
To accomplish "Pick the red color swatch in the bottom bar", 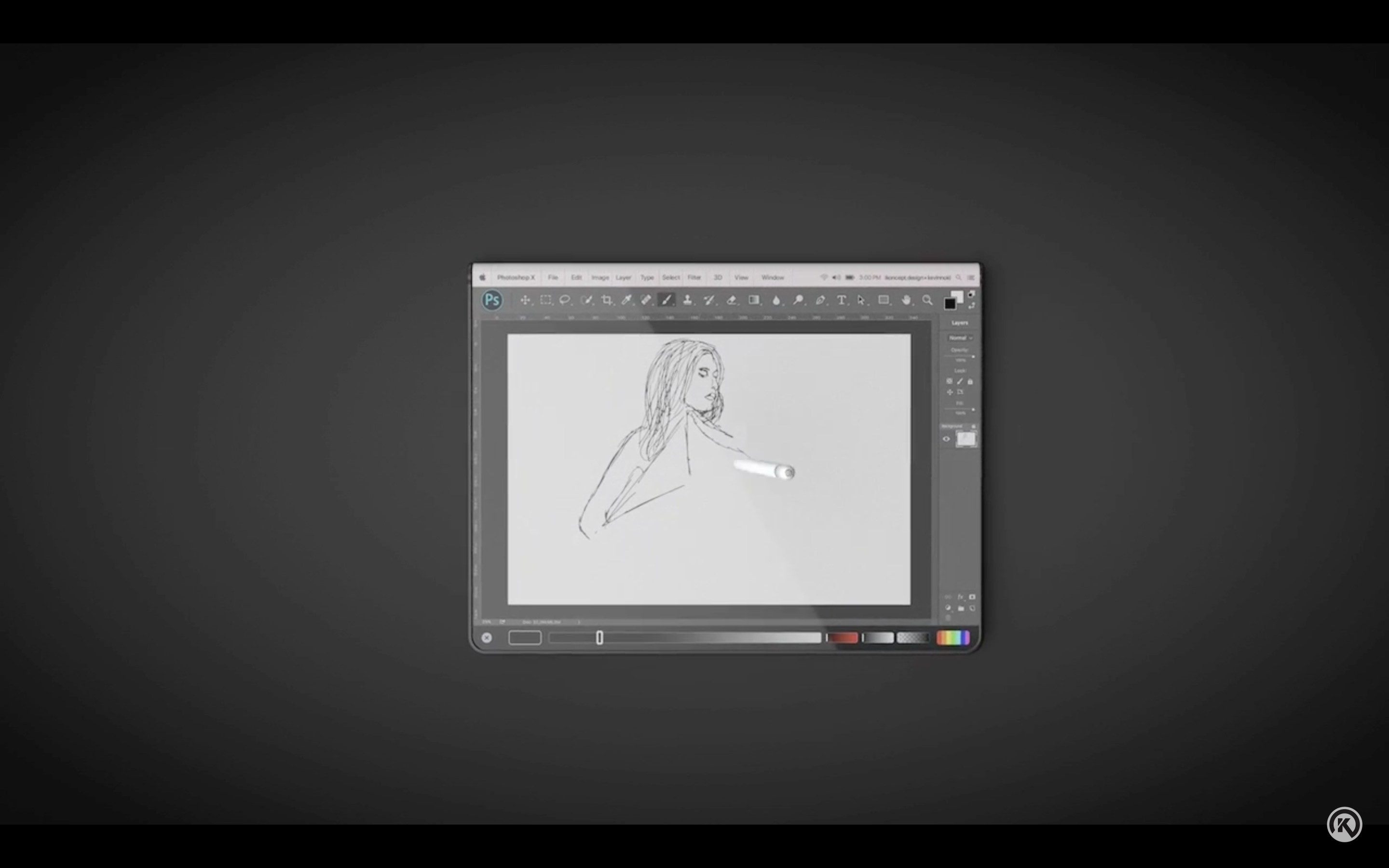I will pos(843,638).
